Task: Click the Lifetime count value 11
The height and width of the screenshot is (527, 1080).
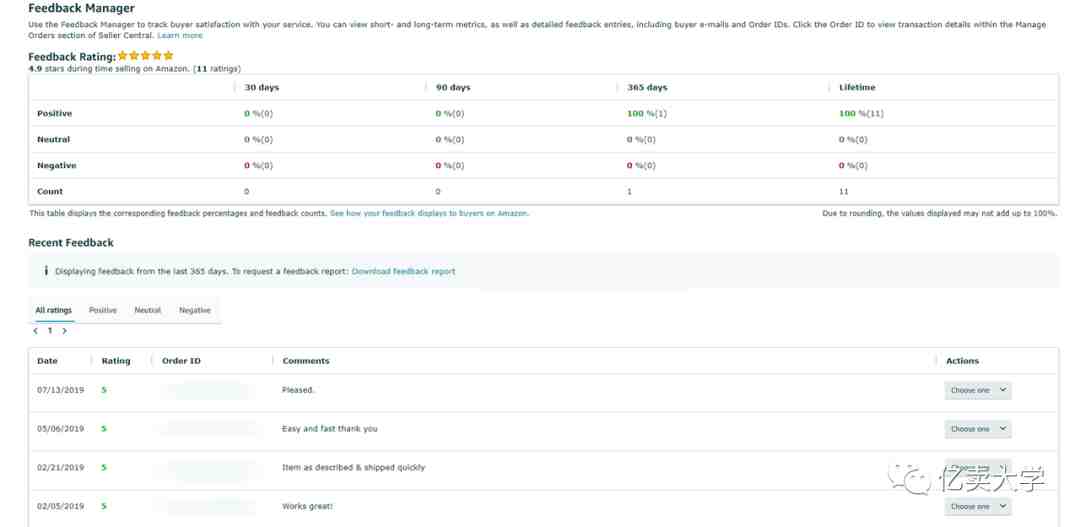Action: coord(844,192)
